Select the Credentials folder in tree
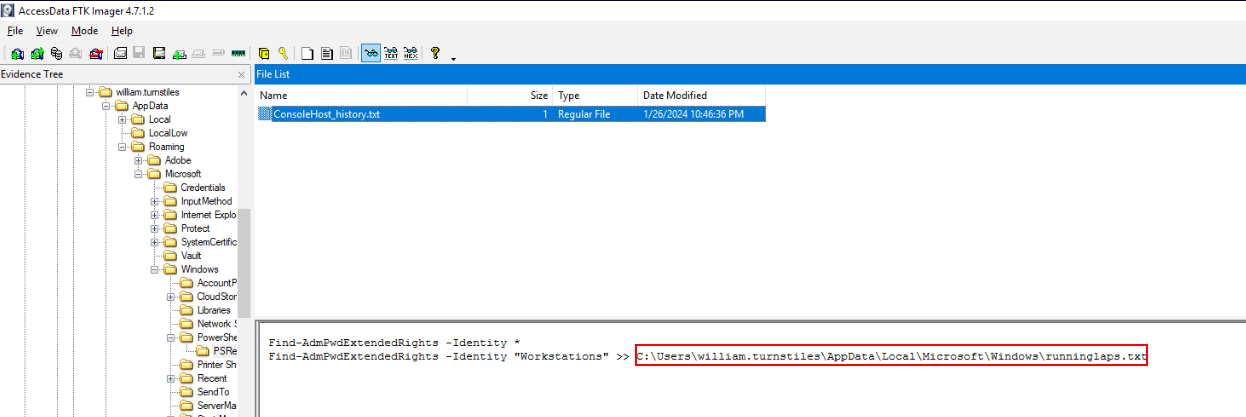The width and height of the screenshot is (1246, 417). [x=203, y=188]
